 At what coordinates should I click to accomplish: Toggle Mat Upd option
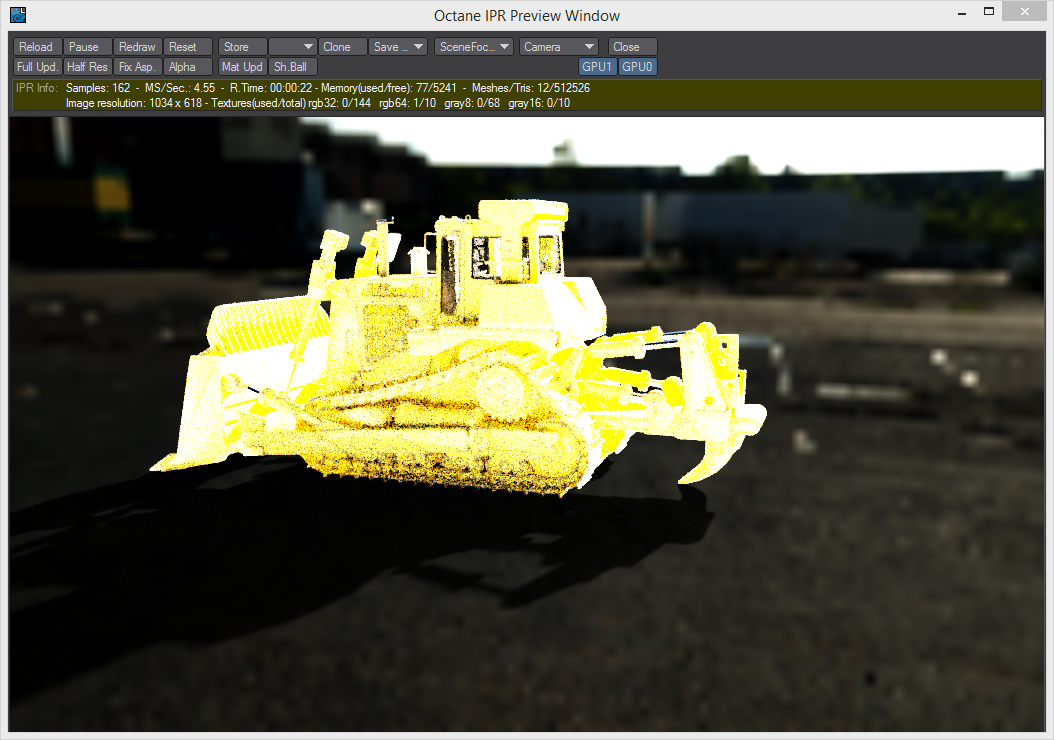(x=243, y=67)
